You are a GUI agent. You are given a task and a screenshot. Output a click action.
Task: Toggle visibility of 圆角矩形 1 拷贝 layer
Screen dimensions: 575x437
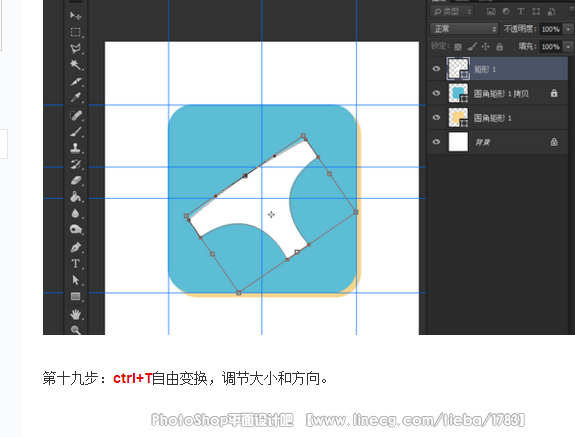tap(436, 93)
